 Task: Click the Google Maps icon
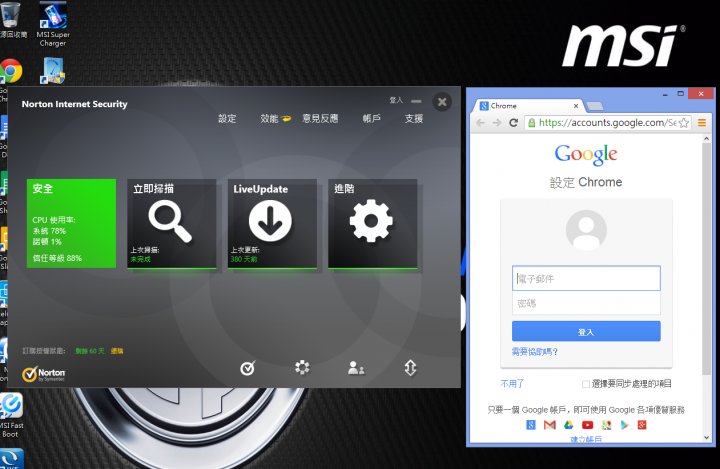click(x=606, y=425)
